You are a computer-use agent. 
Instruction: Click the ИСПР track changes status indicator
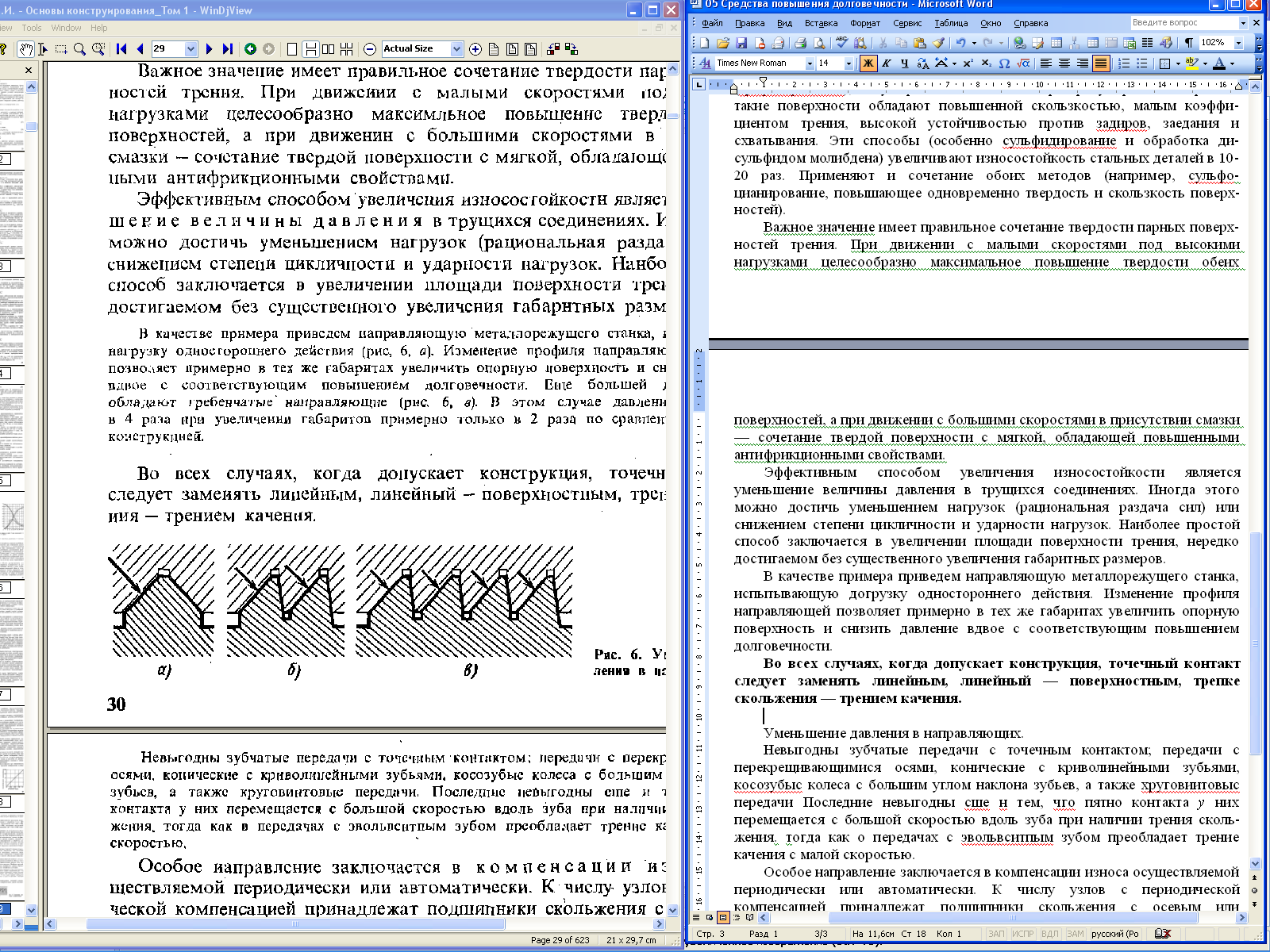[x=1022, y=934]
